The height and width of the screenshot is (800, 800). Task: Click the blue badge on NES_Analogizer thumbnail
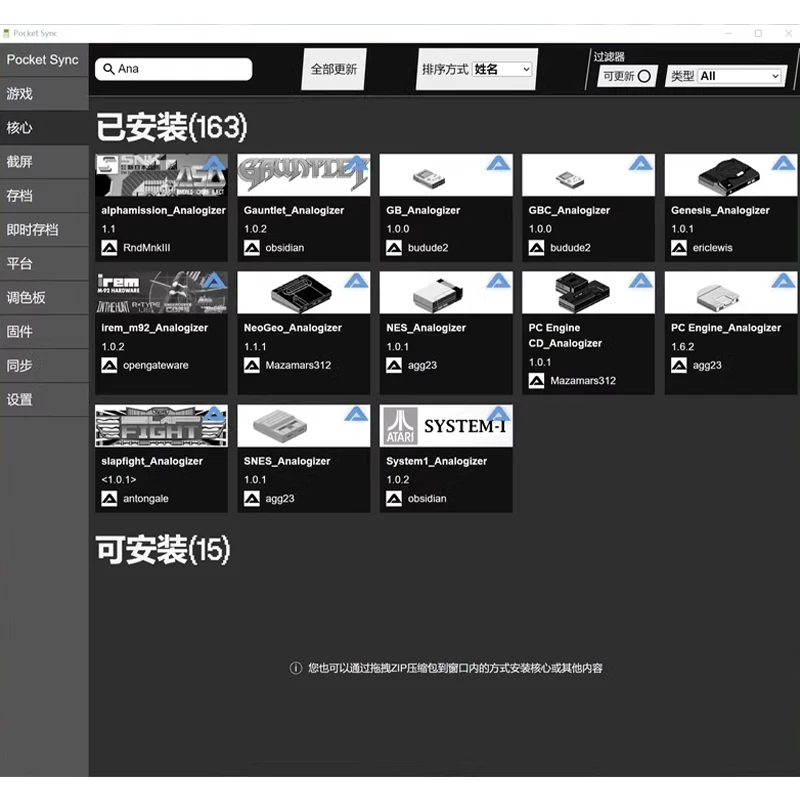click(498, 281)
